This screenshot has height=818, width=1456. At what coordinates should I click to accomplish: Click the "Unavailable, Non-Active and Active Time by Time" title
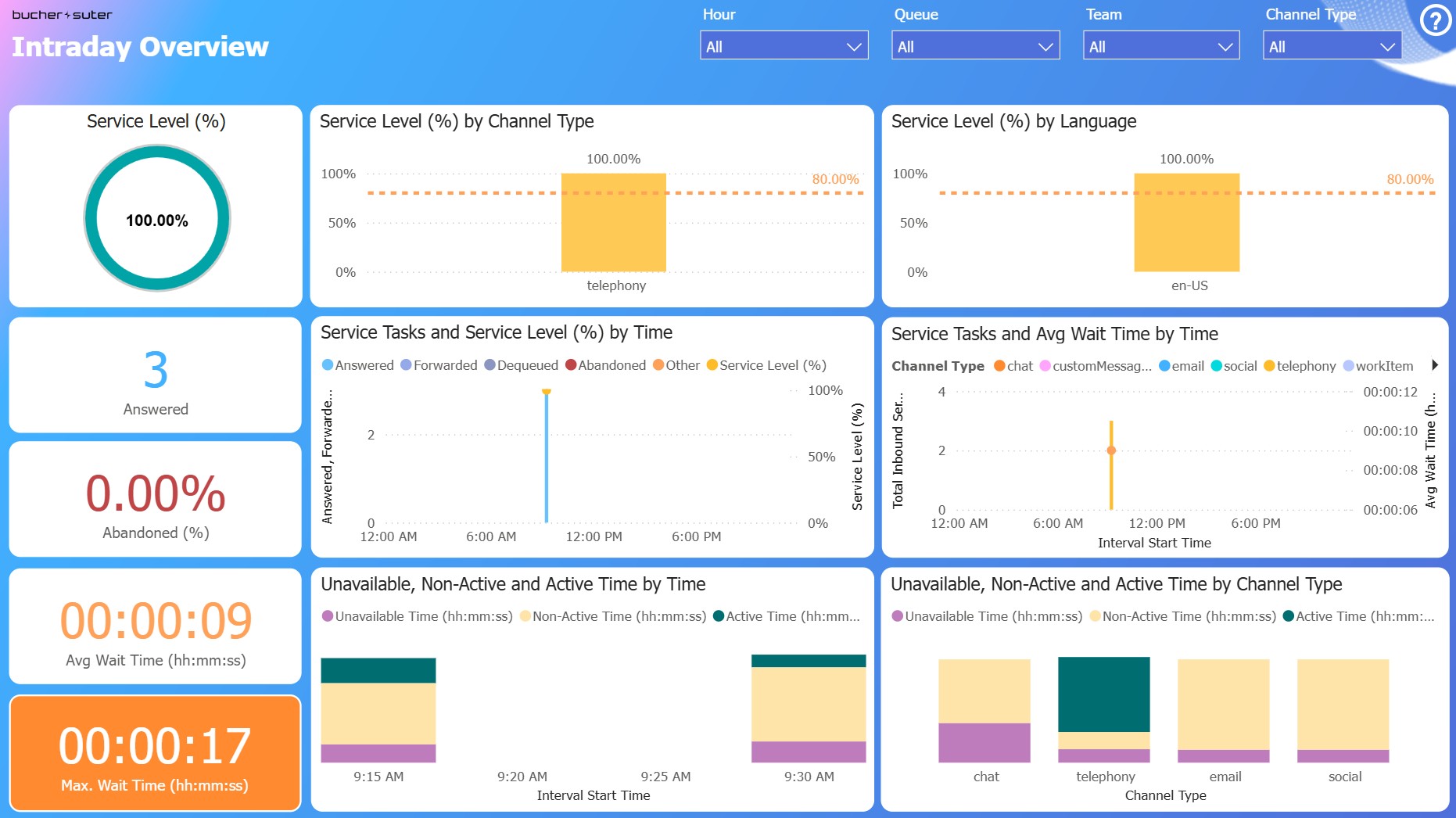(513, 584)
